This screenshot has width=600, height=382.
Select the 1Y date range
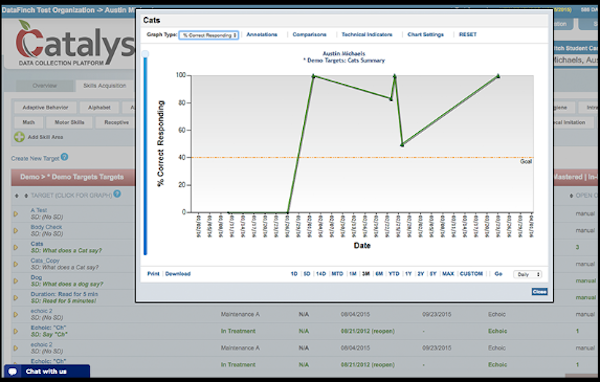coord(408,274)
